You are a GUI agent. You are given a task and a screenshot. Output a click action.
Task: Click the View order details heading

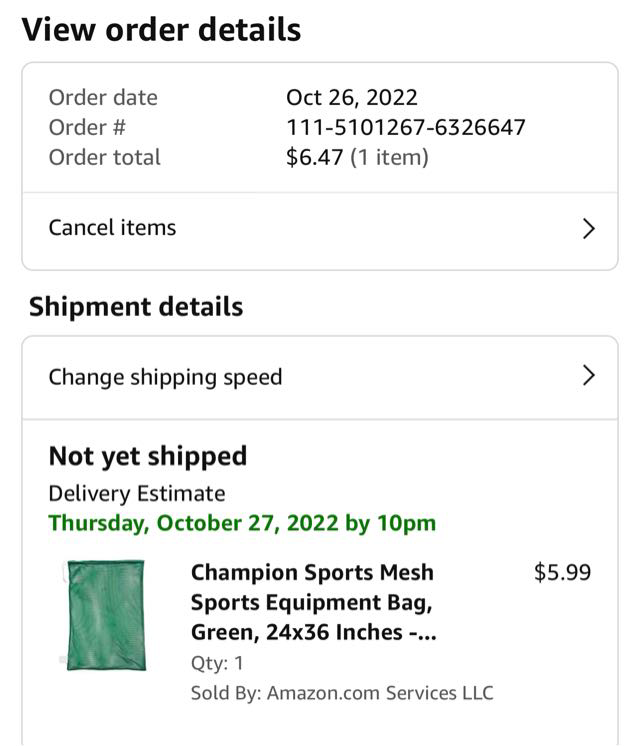click(x=161, y=29)
